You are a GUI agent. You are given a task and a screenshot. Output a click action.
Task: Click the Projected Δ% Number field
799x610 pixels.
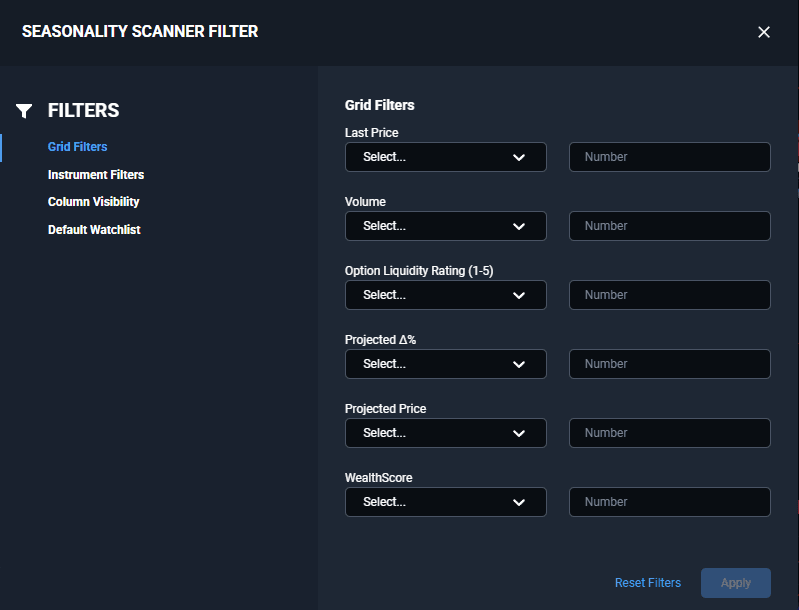click(x=670, y=364)
